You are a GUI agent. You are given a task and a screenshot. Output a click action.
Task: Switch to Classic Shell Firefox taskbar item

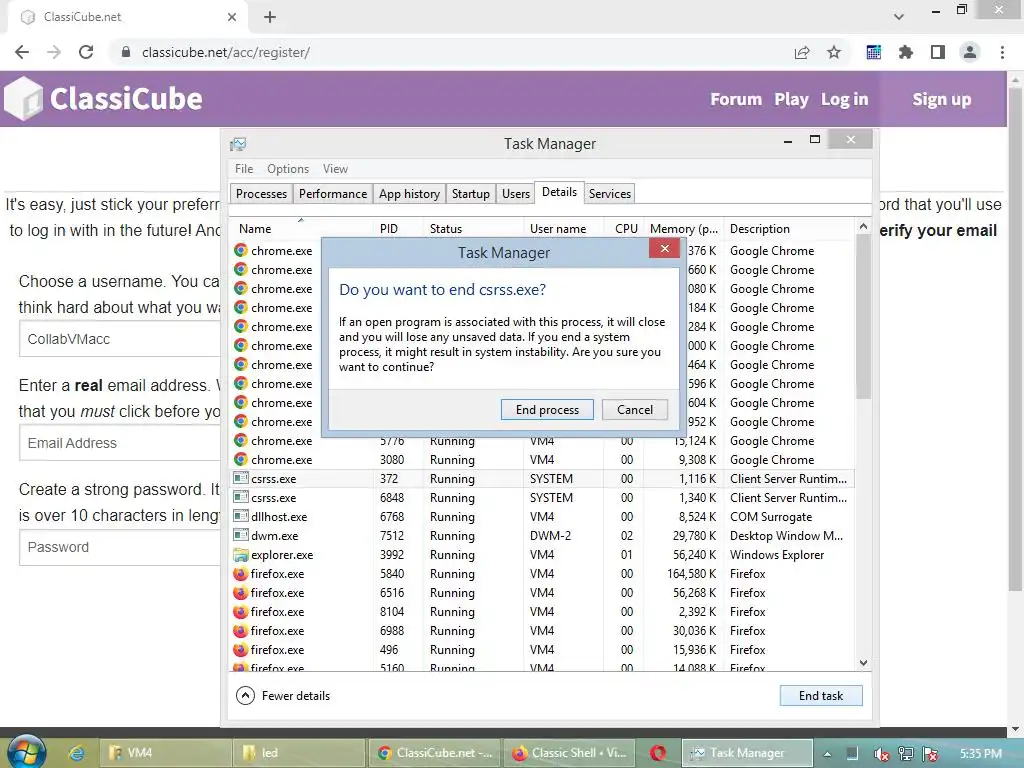568,753
